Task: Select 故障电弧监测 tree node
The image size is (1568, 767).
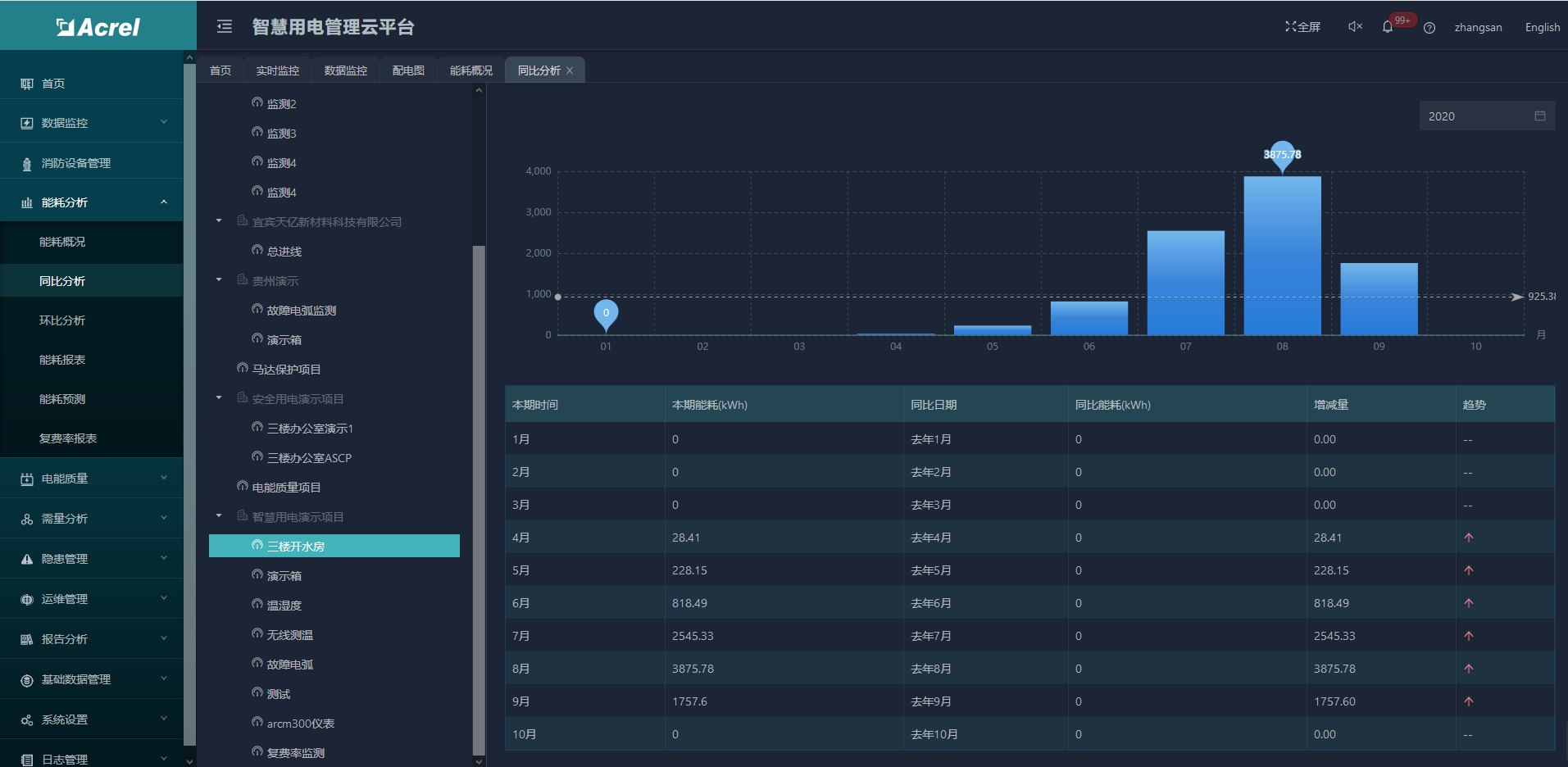Action: pos(302,311)
